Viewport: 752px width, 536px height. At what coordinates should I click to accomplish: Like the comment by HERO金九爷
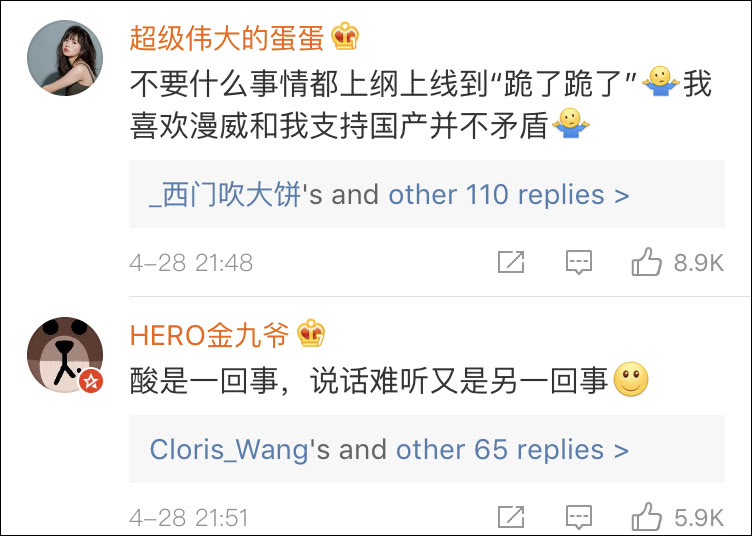646,516
